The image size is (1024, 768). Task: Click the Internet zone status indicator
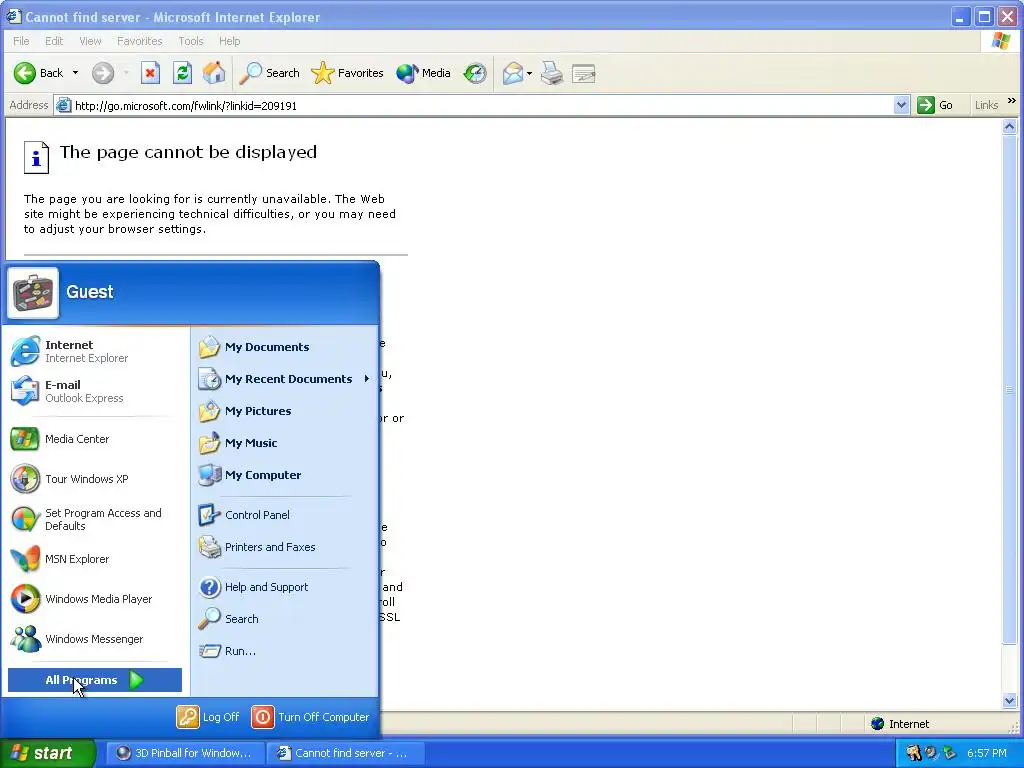[900, 724]
